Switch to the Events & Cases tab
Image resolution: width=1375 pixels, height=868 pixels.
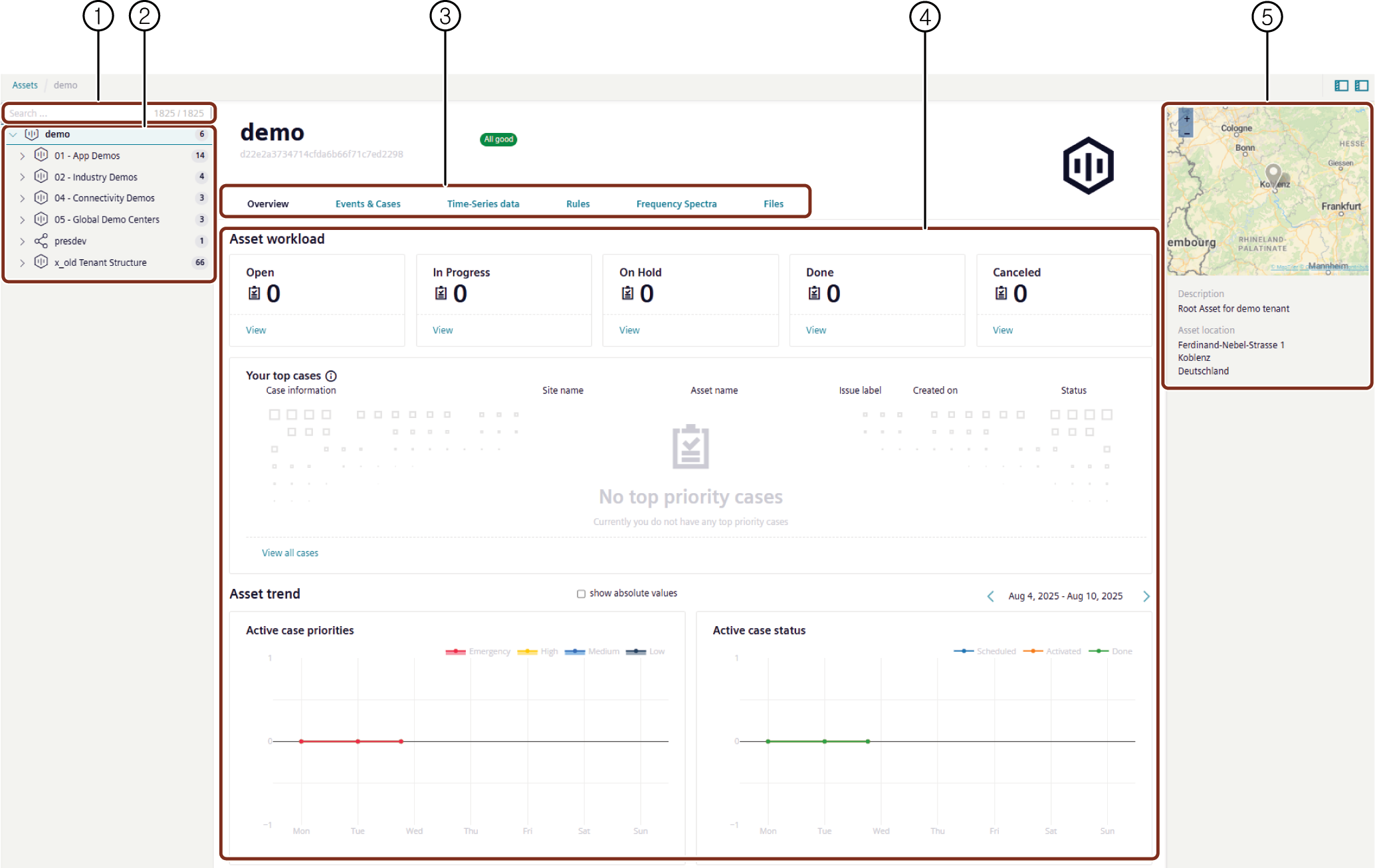click(368, 204)
